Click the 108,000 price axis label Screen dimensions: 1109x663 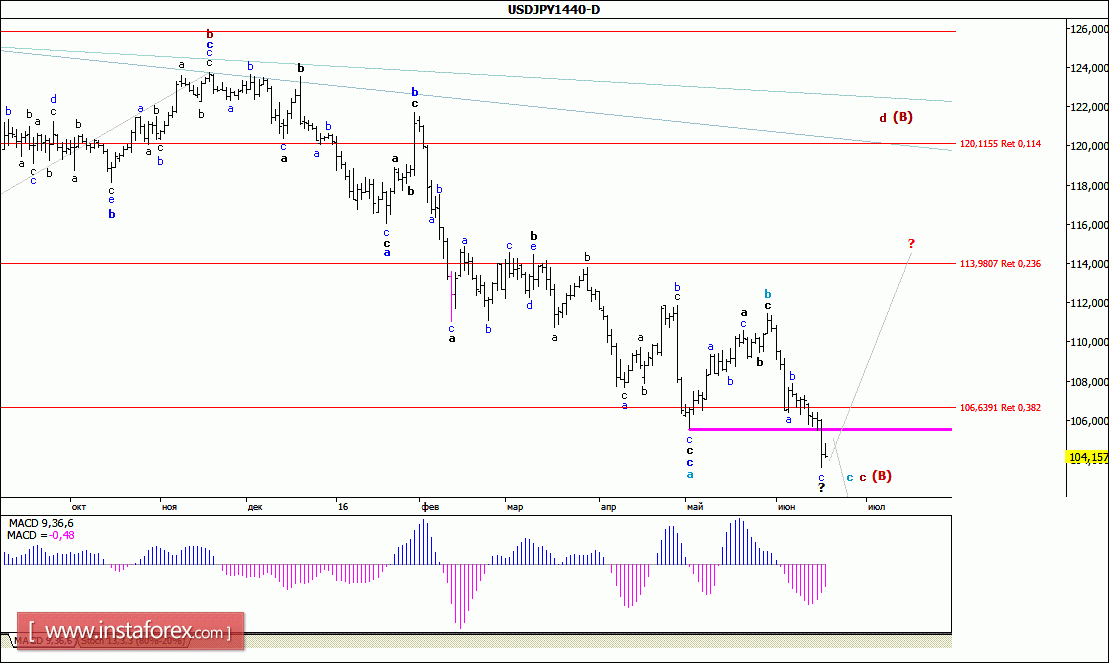(1089, 382)
